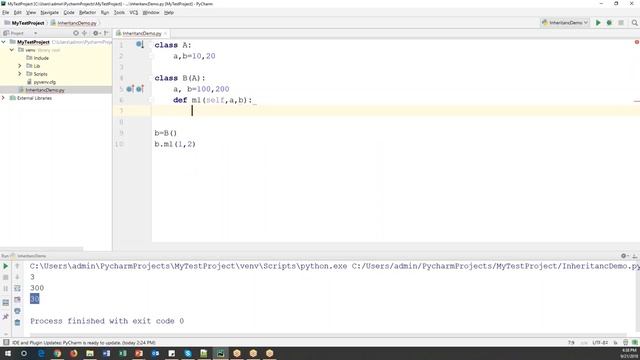Click the UTF-8 encoding status bar entry
This screenshot has height=360, width=640.
600,343
